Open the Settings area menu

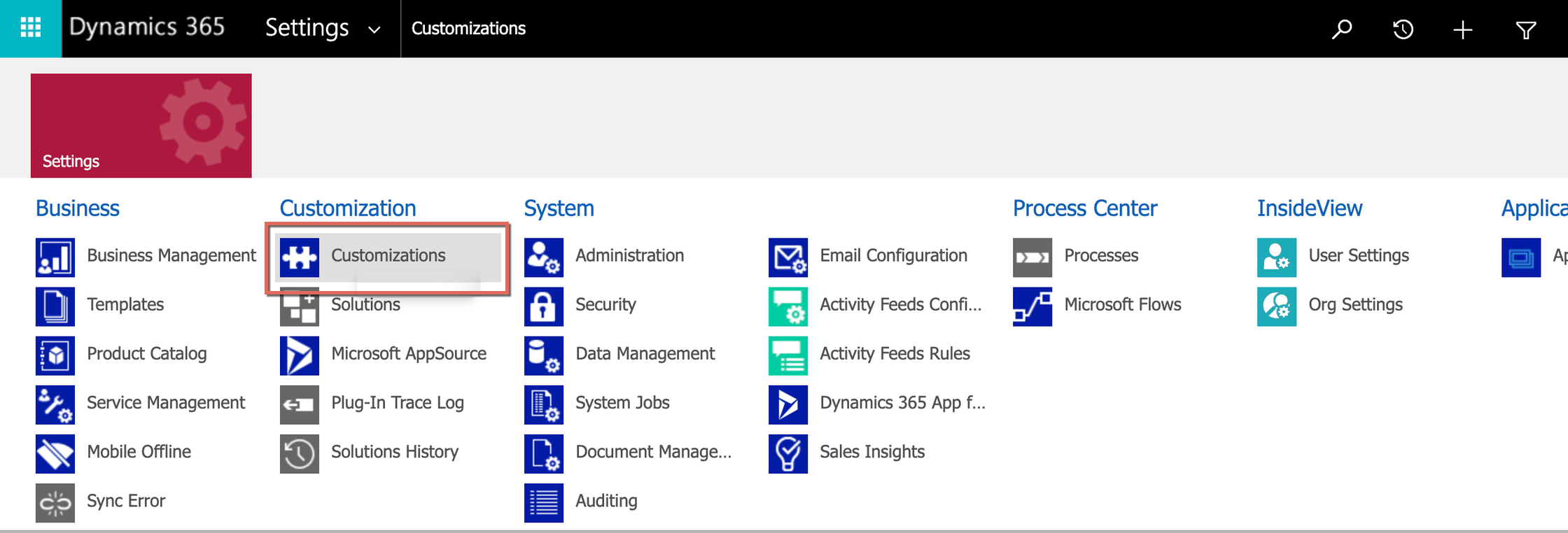tap(307, 28)
